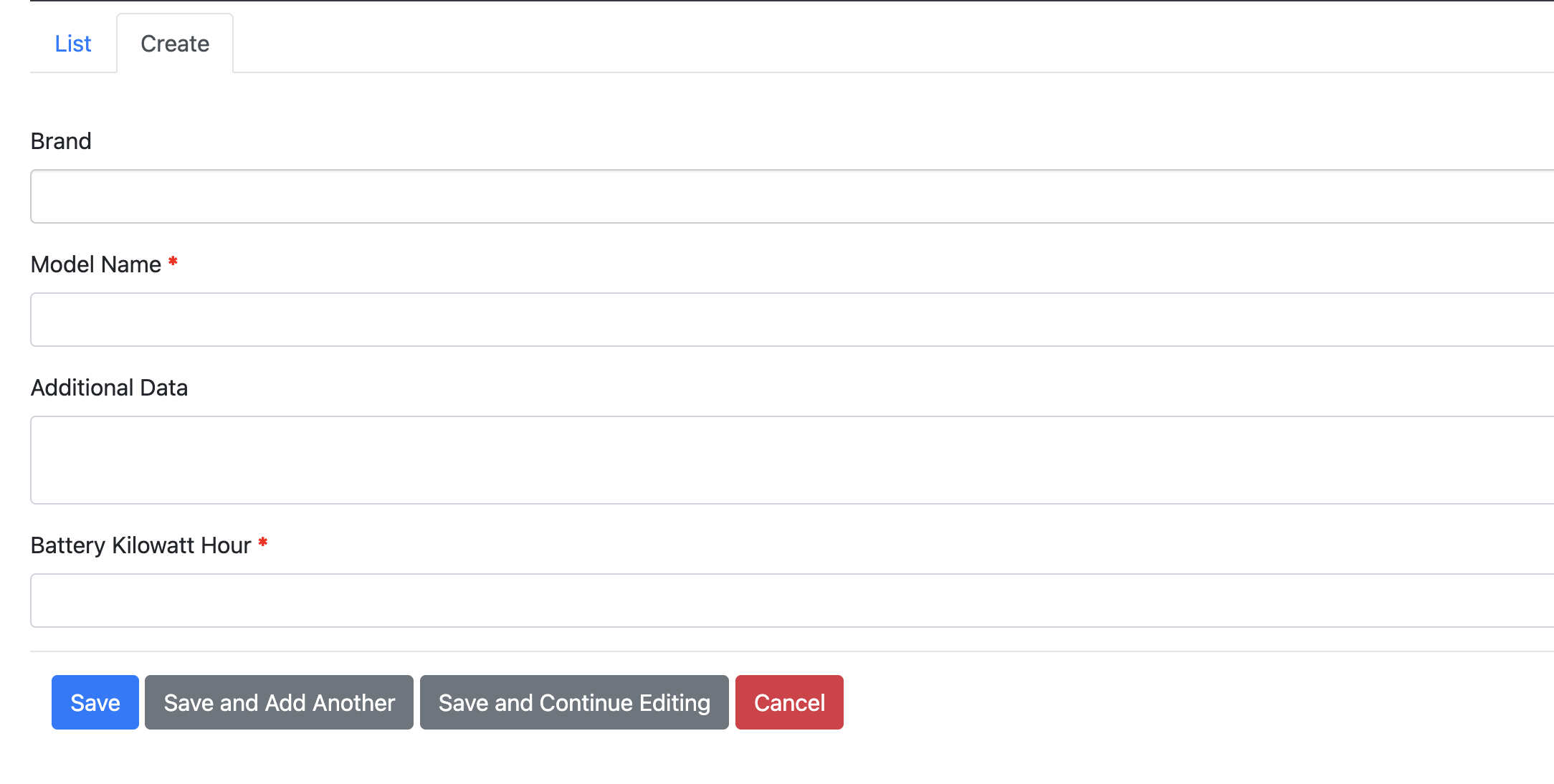
Task: Click the Brand field label
Action: [x=61, y=141]
